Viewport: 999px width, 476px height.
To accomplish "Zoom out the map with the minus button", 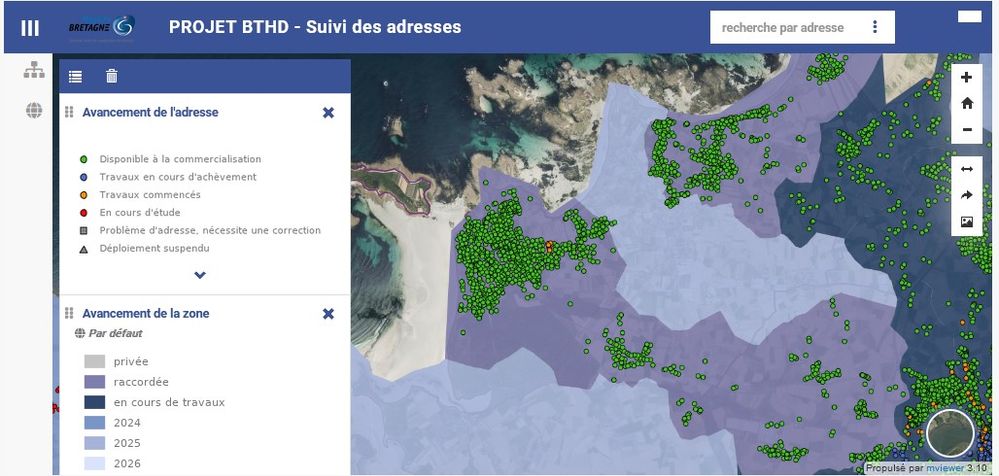I will [x=967, y=129].
